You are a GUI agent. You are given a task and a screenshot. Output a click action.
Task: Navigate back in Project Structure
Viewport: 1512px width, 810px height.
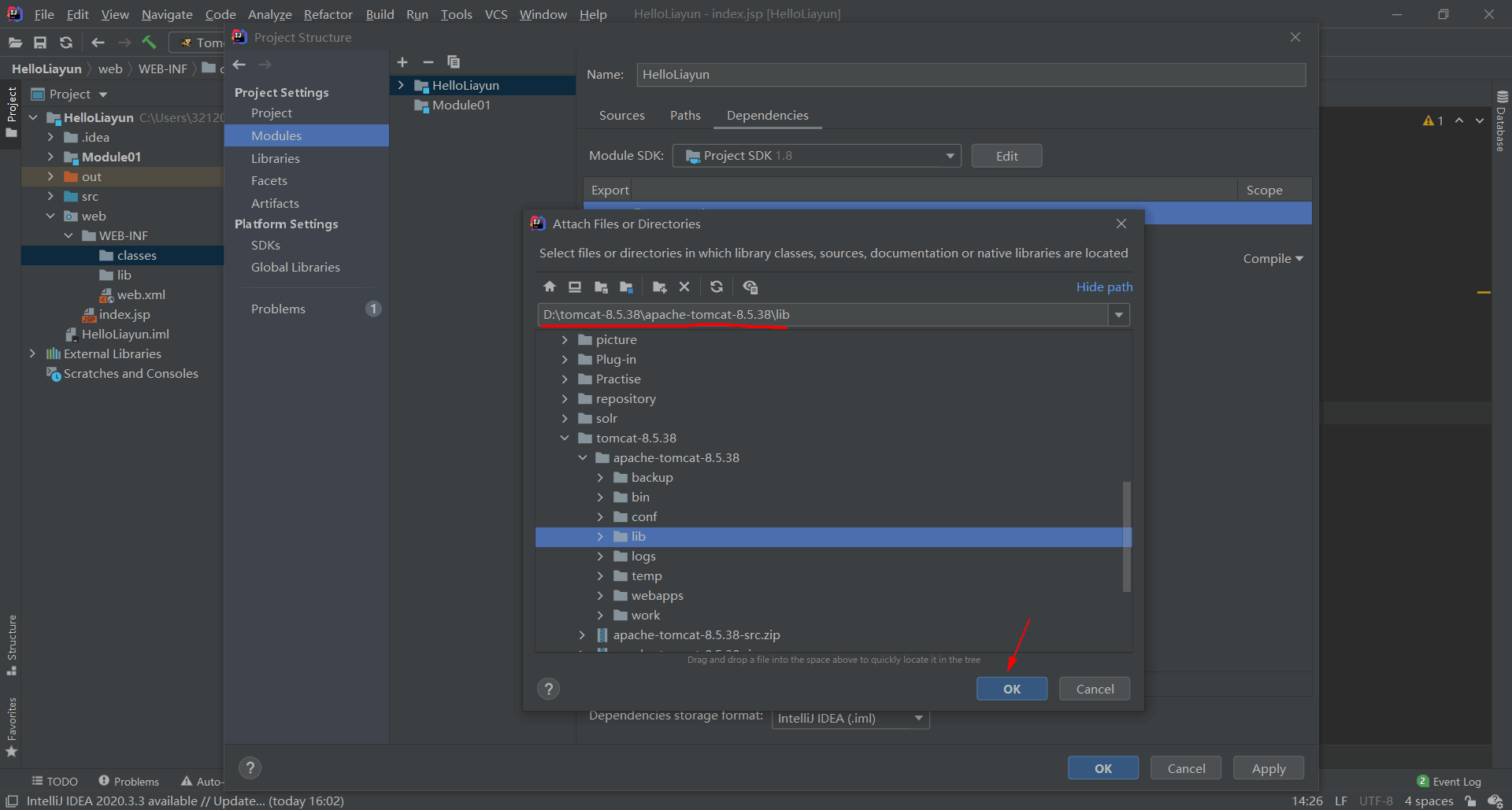(239, 65)
